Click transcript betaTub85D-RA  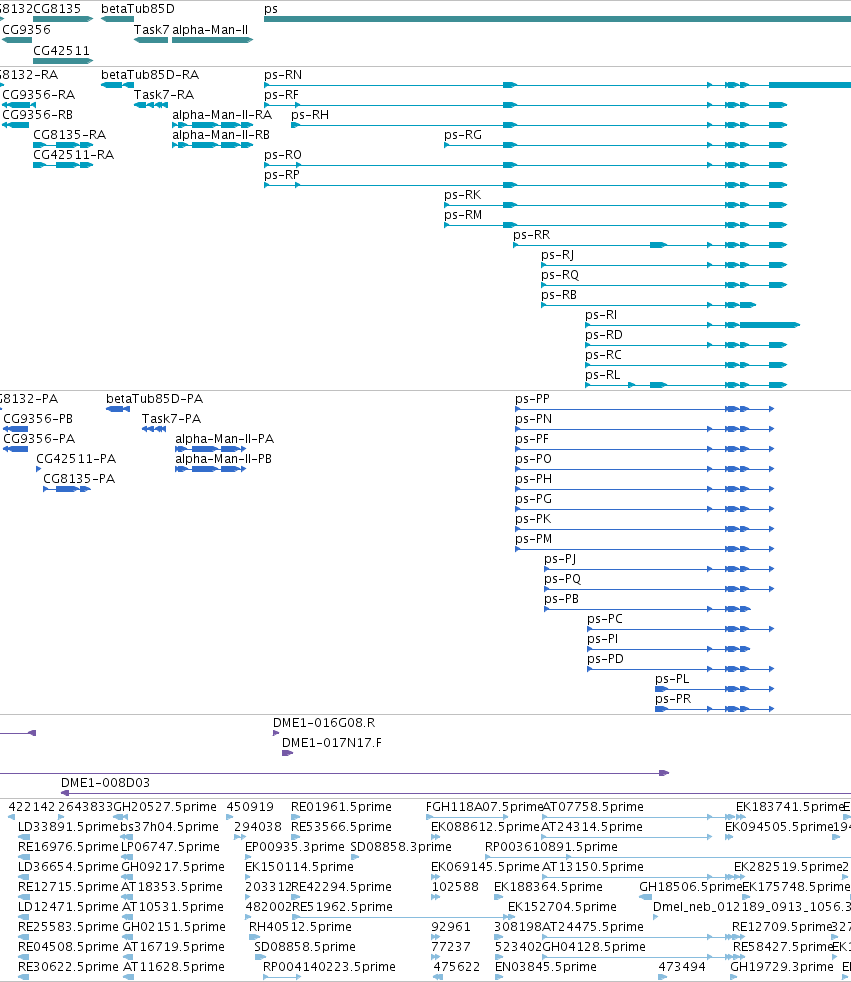[150, 75]
